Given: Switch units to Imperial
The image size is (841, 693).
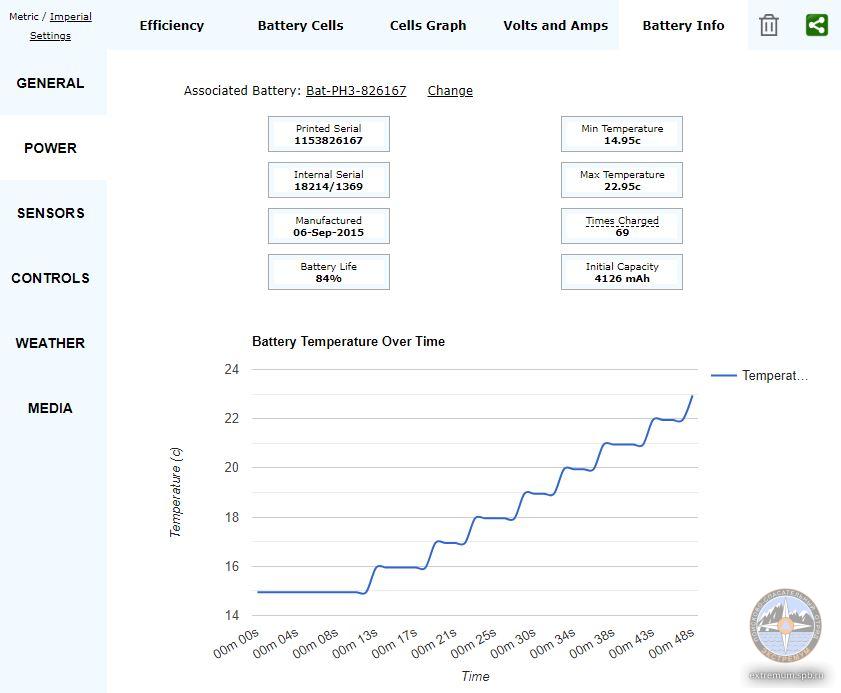Looking at the screenshot, I should pos(71,17).
